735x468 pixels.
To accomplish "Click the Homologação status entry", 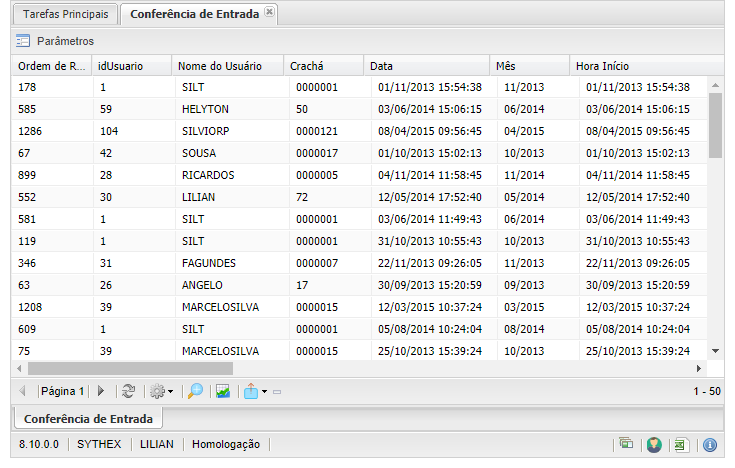I will [x=226, y=444].
